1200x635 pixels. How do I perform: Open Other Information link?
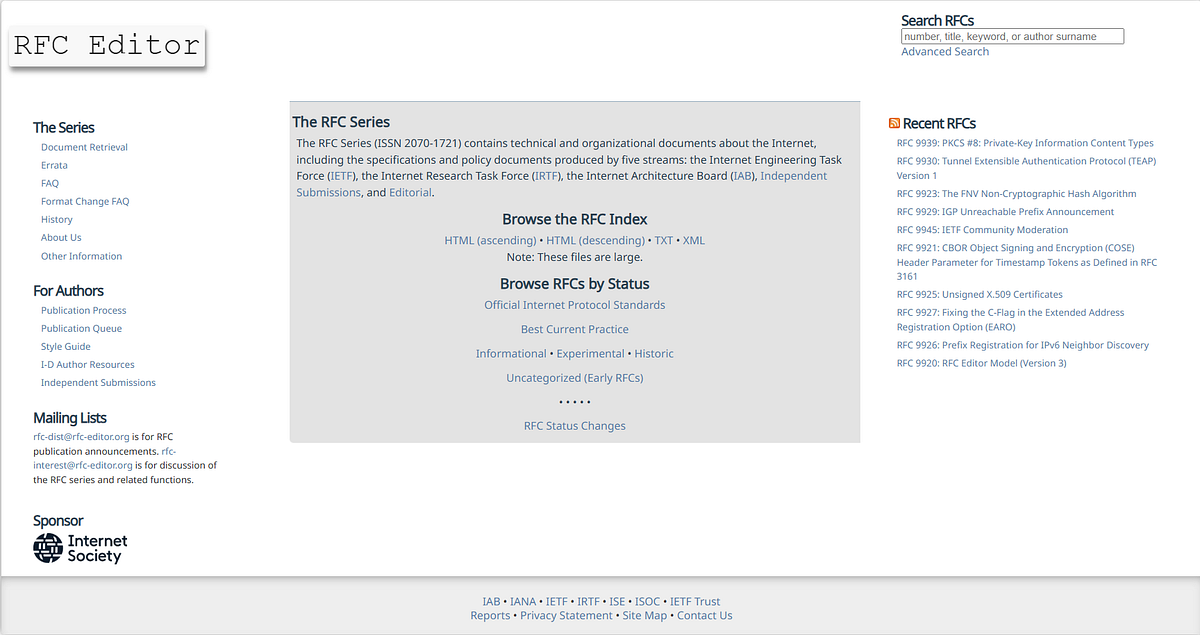81,256
